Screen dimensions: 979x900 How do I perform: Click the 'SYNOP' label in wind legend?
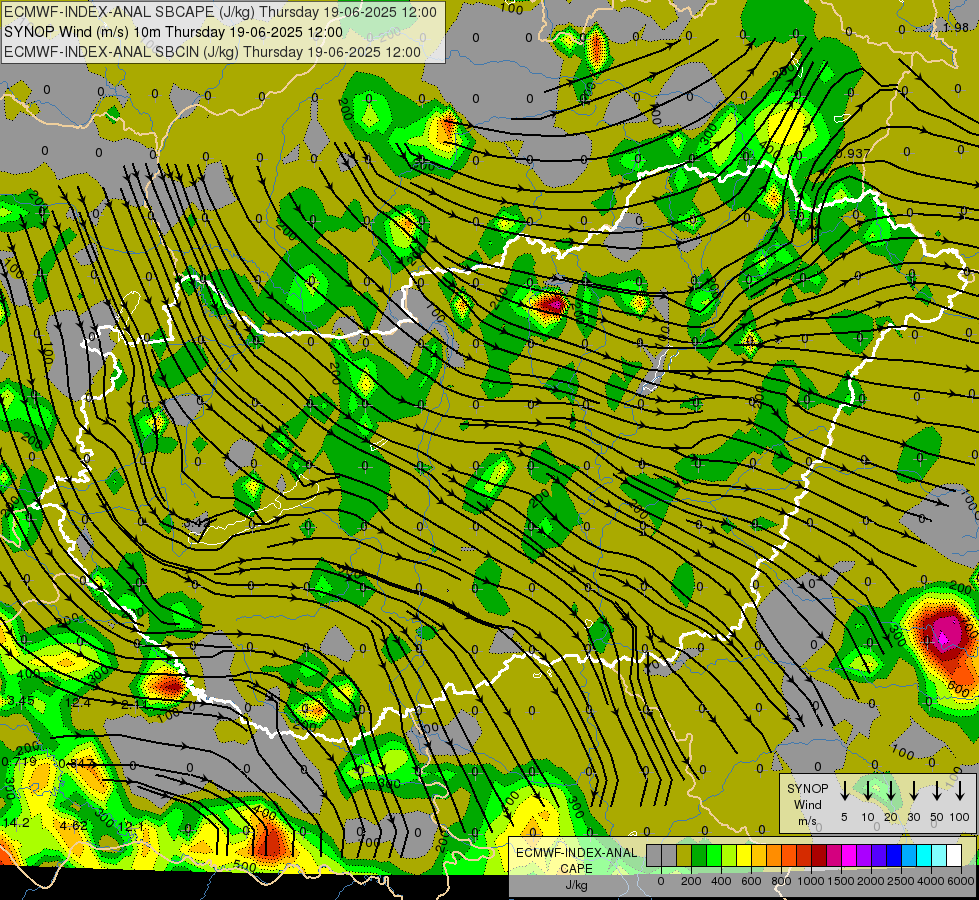pos(807,788)
